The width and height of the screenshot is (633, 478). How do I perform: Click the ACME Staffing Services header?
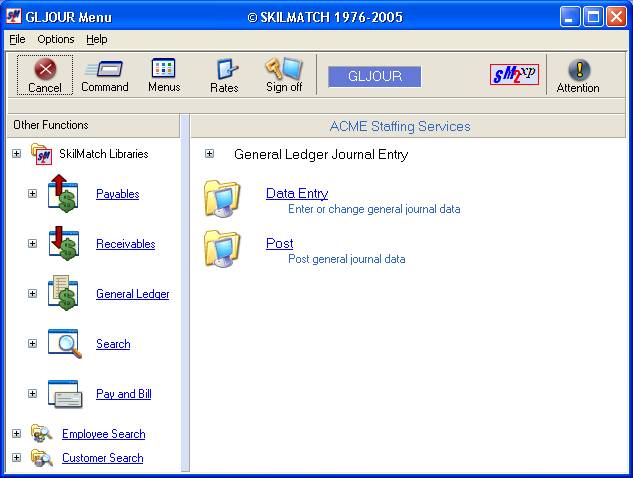click(408, 126)
